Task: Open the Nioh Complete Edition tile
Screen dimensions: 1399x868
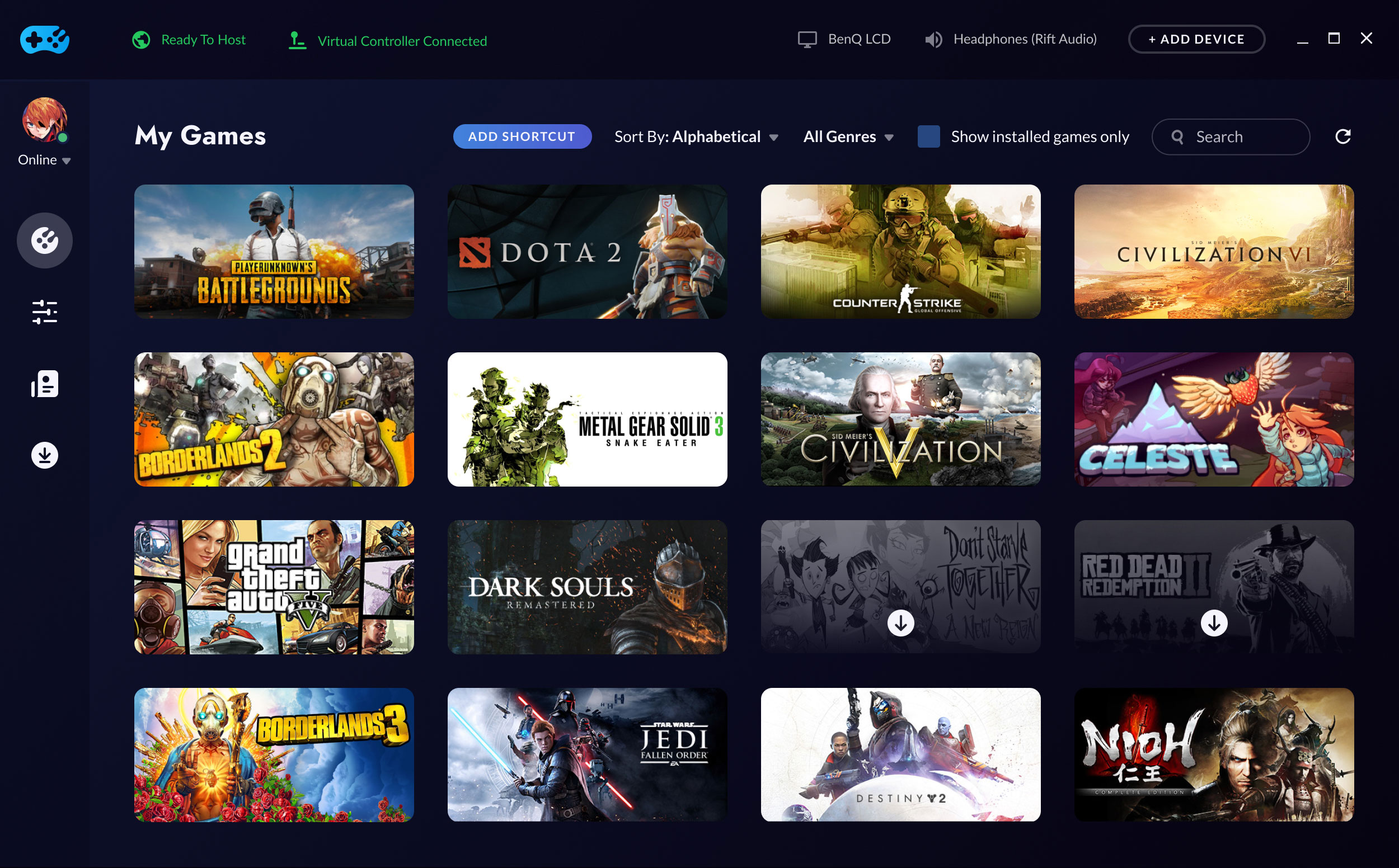Action: 1214,755
